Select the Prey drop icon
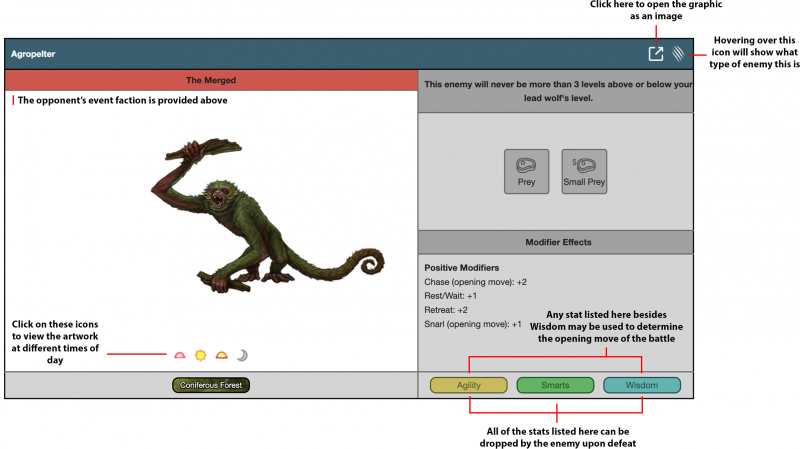The height and width of the screenshot is (449, 800). 526,171
